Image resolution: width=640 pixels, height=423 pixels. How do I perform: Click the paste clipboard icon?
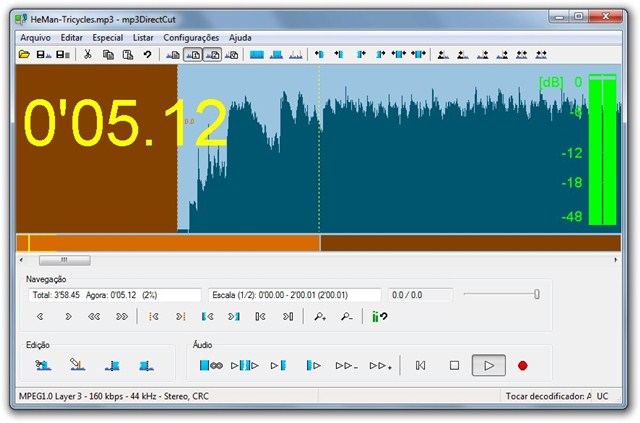(x=128, y=54)
